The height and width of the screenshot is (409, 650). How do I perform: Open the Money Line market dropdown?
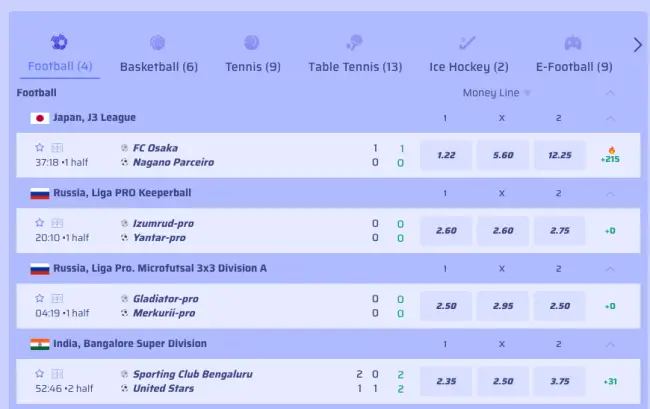[x=497, y=93]
